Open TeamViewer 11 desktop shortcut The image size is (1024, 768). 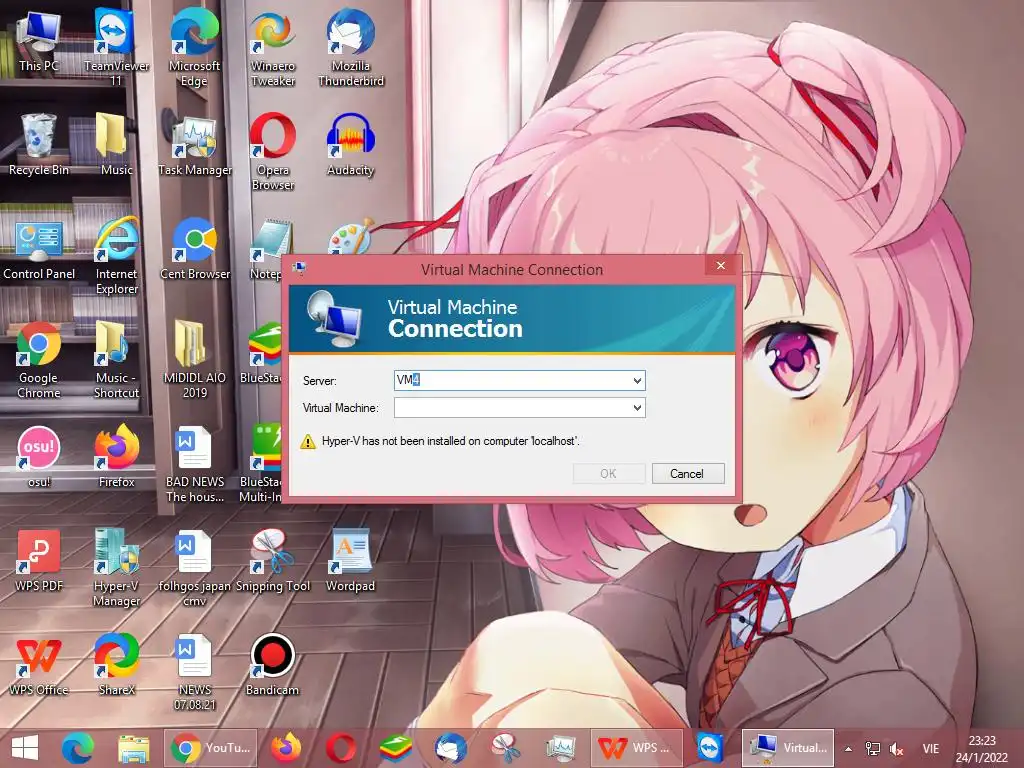[x=116, y=47]
